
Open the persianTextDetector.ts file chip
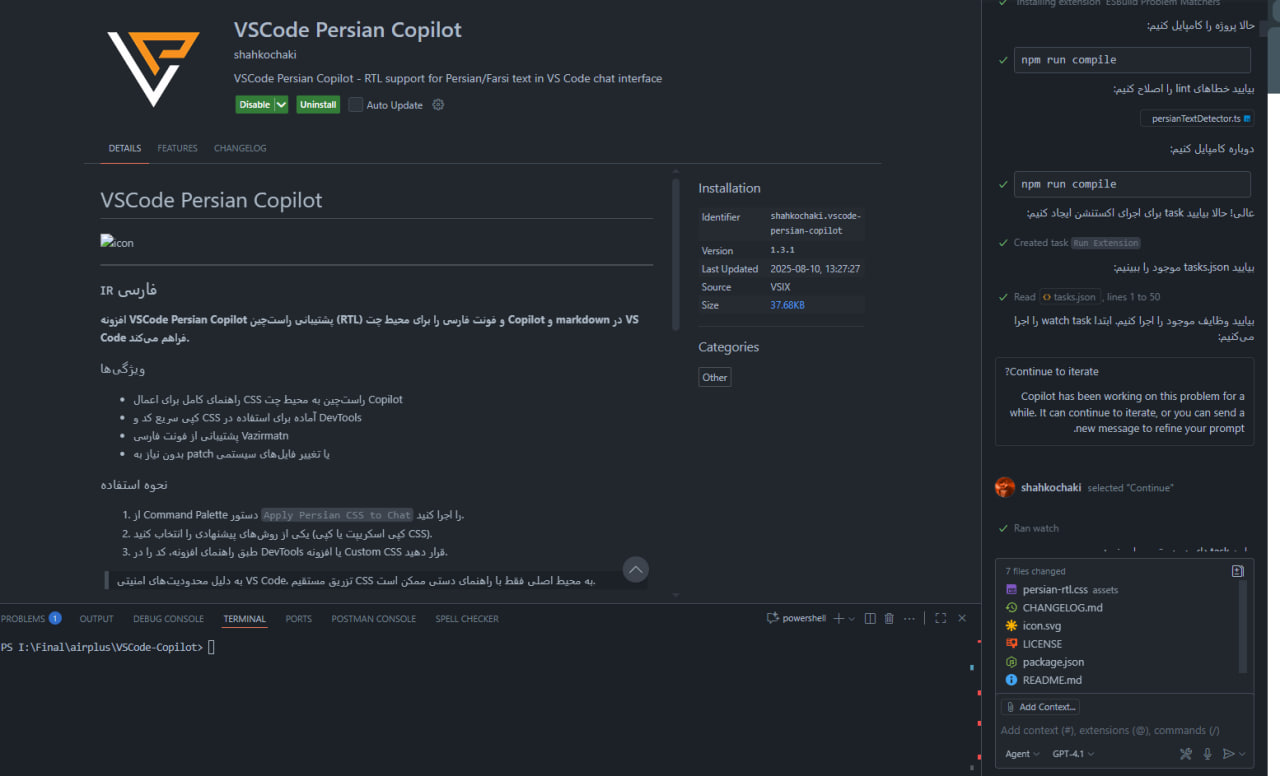(1196, 117)
